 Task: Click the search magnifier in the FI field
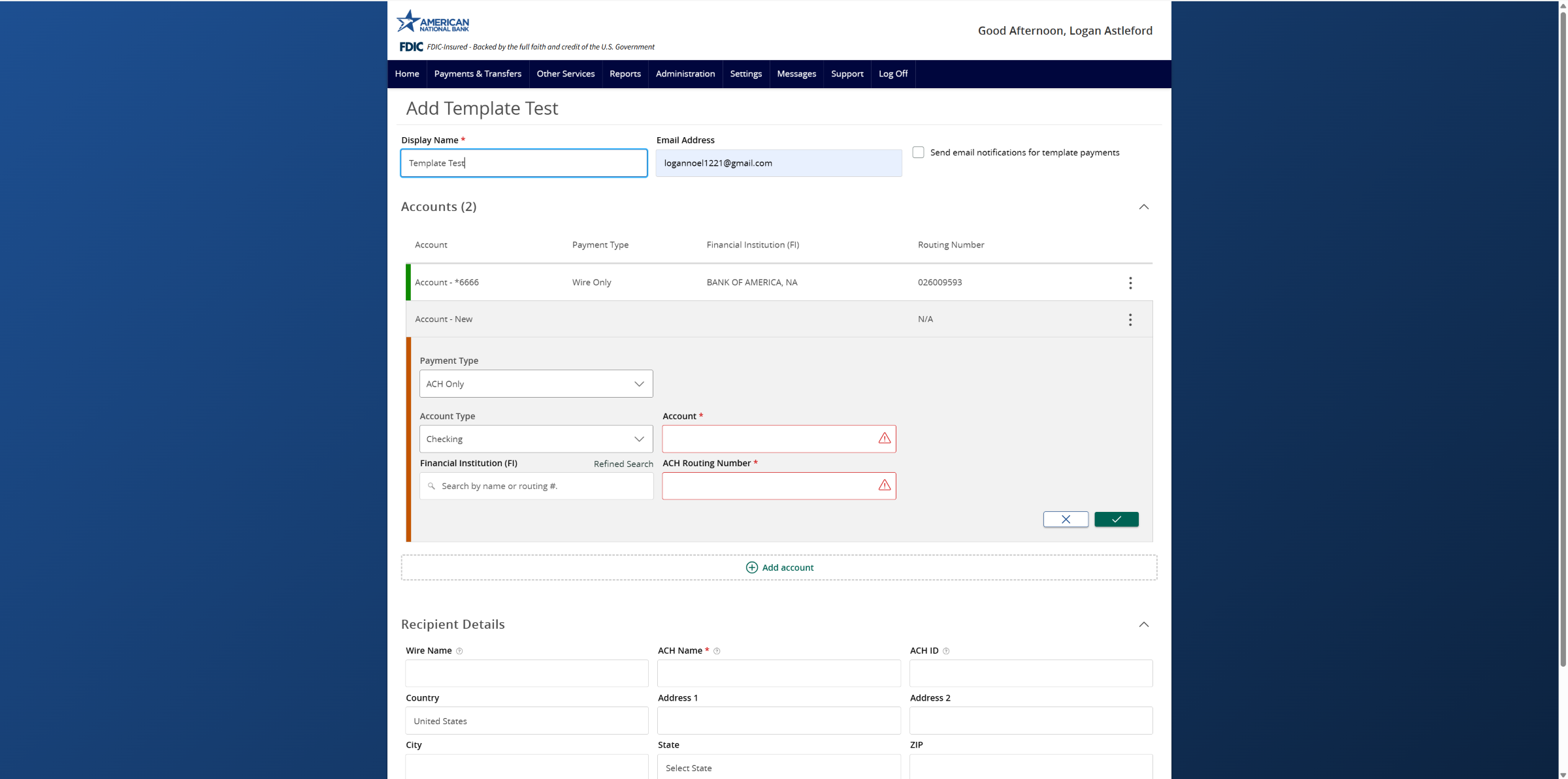pyautogui.click(x=431, y=486)
